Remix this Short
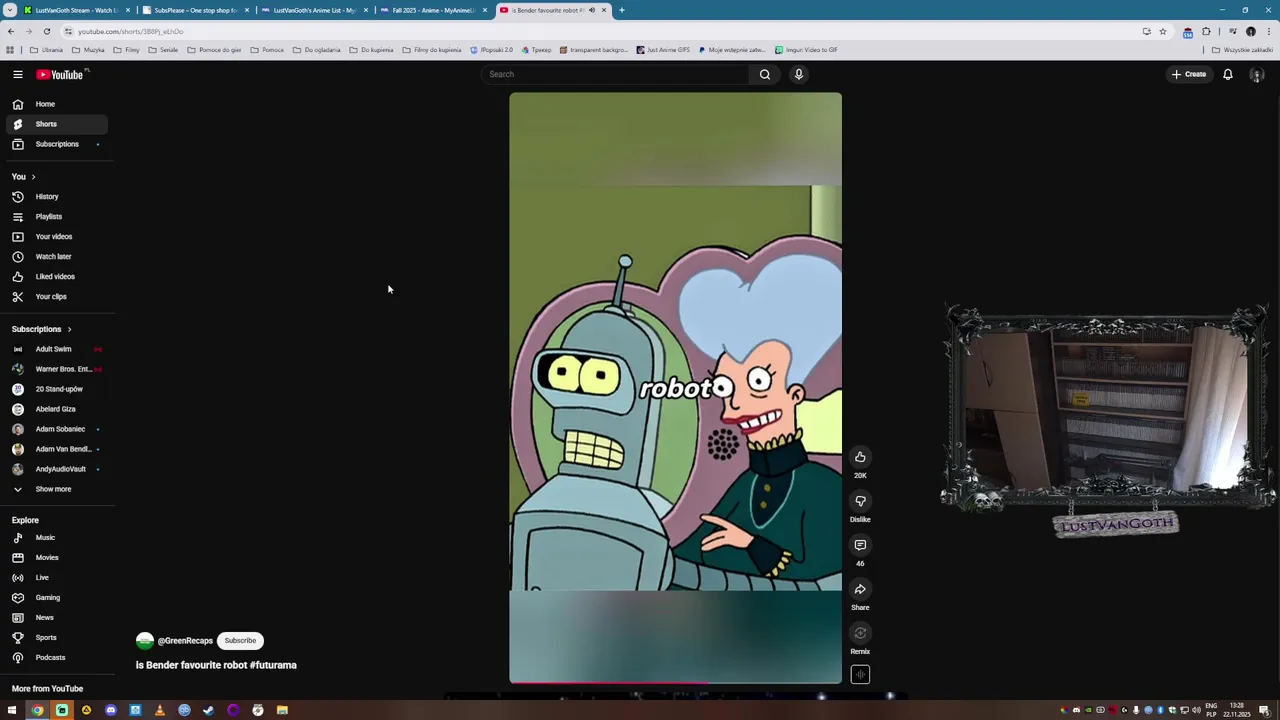 (x=860, y=633)
